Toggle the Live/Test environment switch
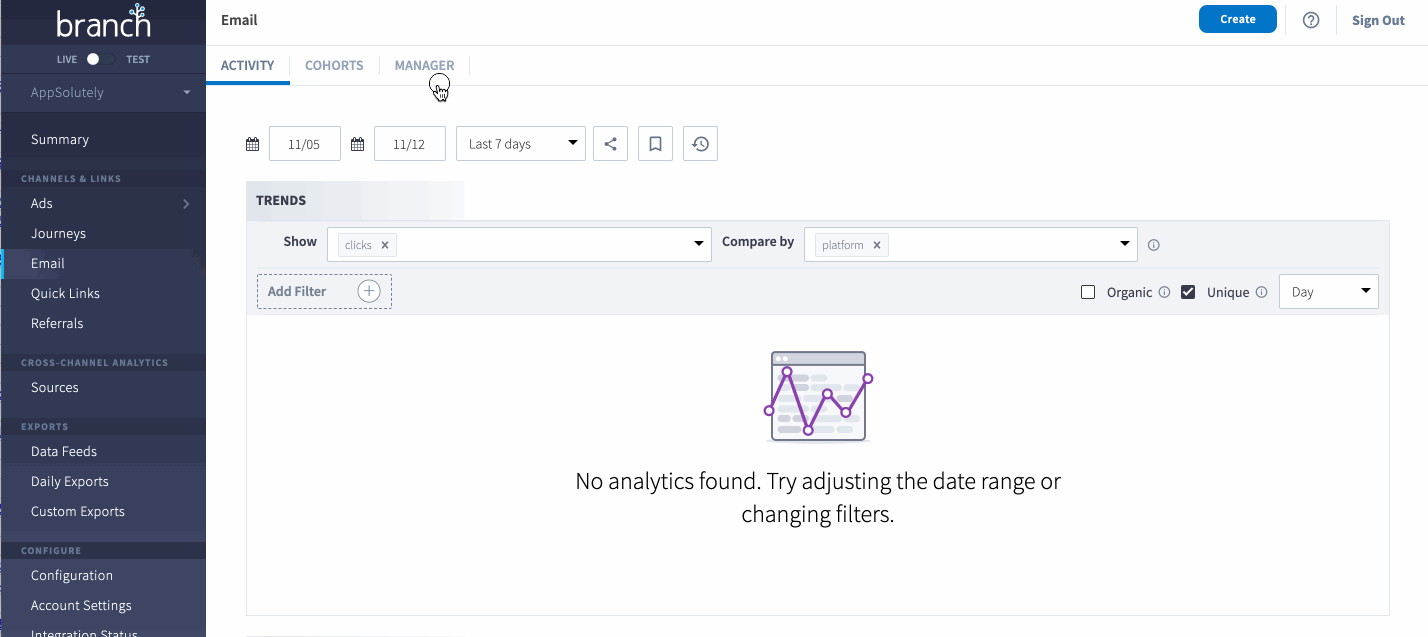The image size is (1428, 637). pos(97,59)
